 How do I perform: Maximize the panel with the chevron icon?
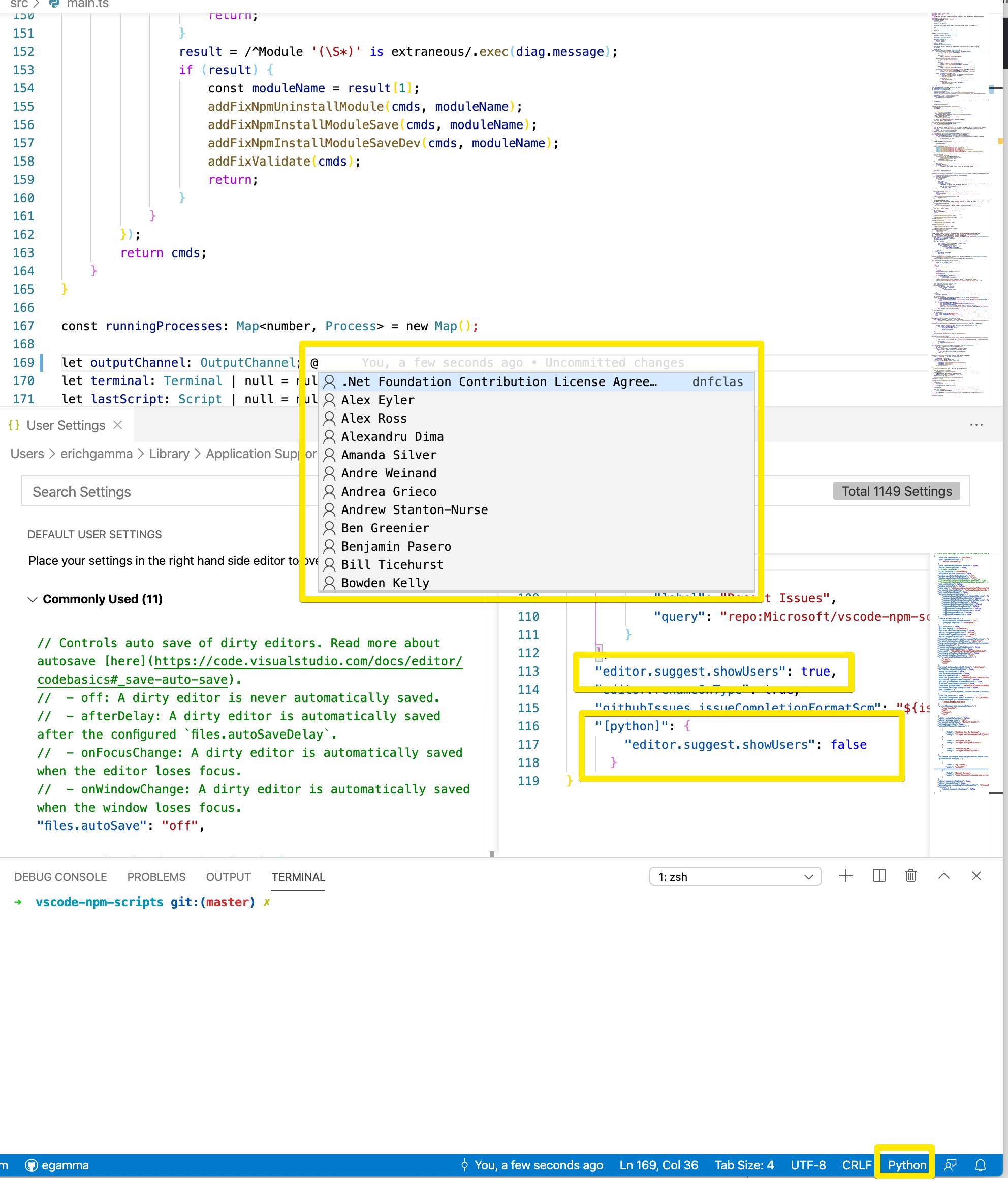[944, 876]
